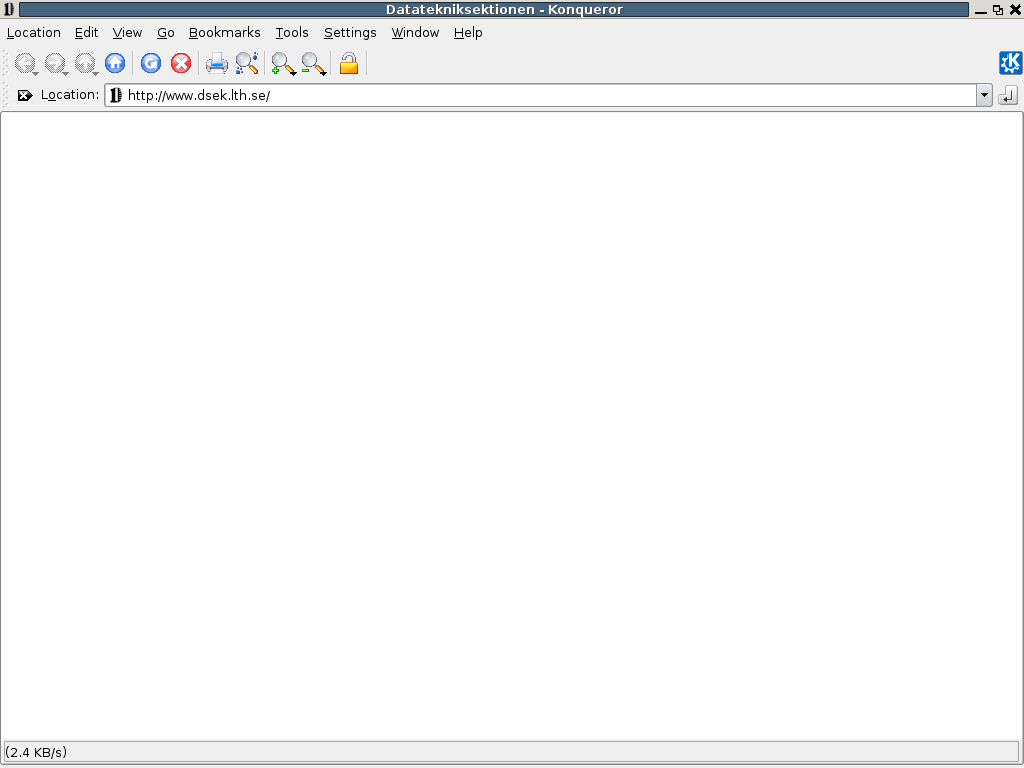Open the Settings menu
Viewport: 1024px width, 768px height.
(x=350, y=33)
